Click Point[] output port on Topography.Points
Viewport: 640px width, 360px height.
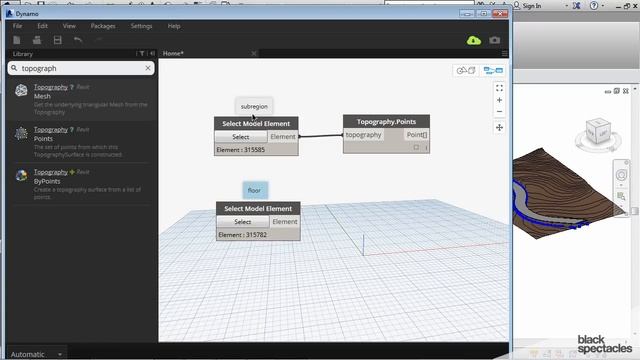[417, 135]
